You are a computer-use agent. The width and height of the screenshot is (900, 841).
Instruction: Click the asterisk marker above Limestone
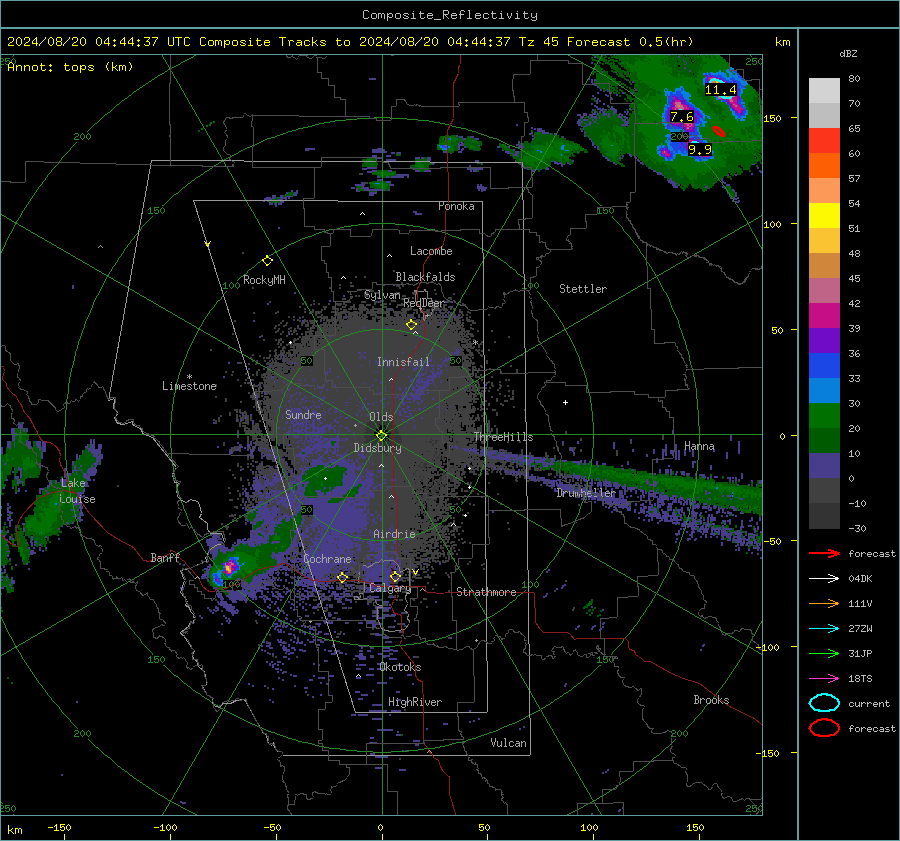coord(189,377)
